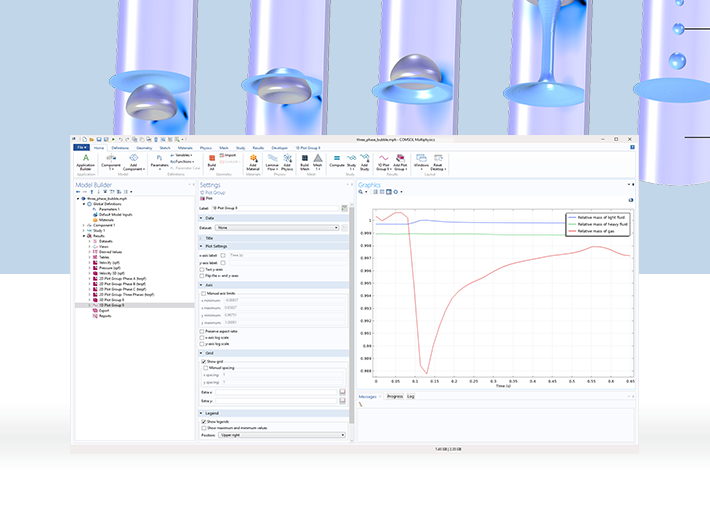Image resolution: width=710 pixels, height=523 pixels.
Task: Toggle the Two y-axes checkbox
Action: [x=202, y=269]
